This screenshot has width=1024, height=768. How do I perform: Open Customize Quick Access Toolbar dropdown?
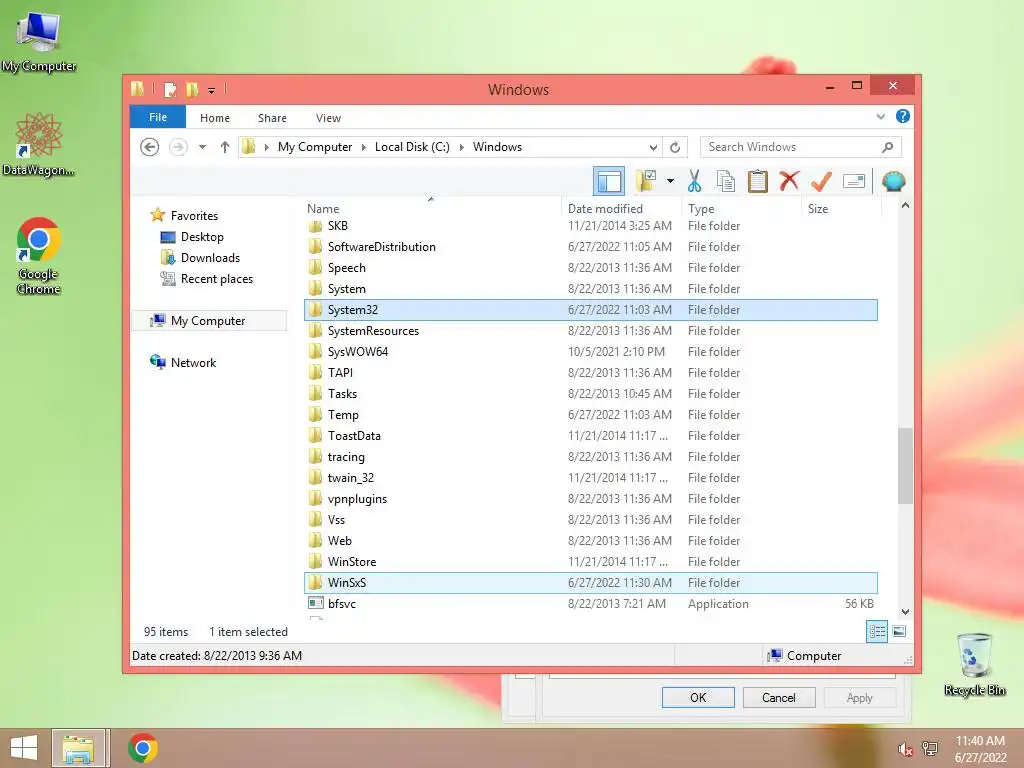[212, 91]
